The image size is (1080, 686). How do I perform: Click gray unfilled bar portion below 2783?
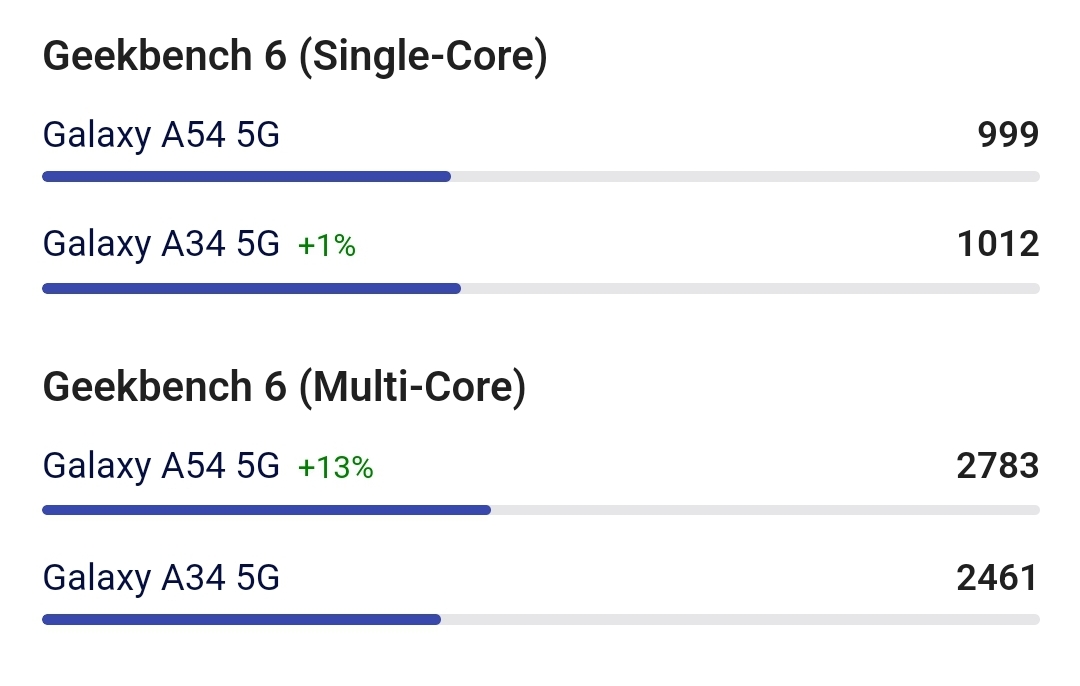click(765, 510)
